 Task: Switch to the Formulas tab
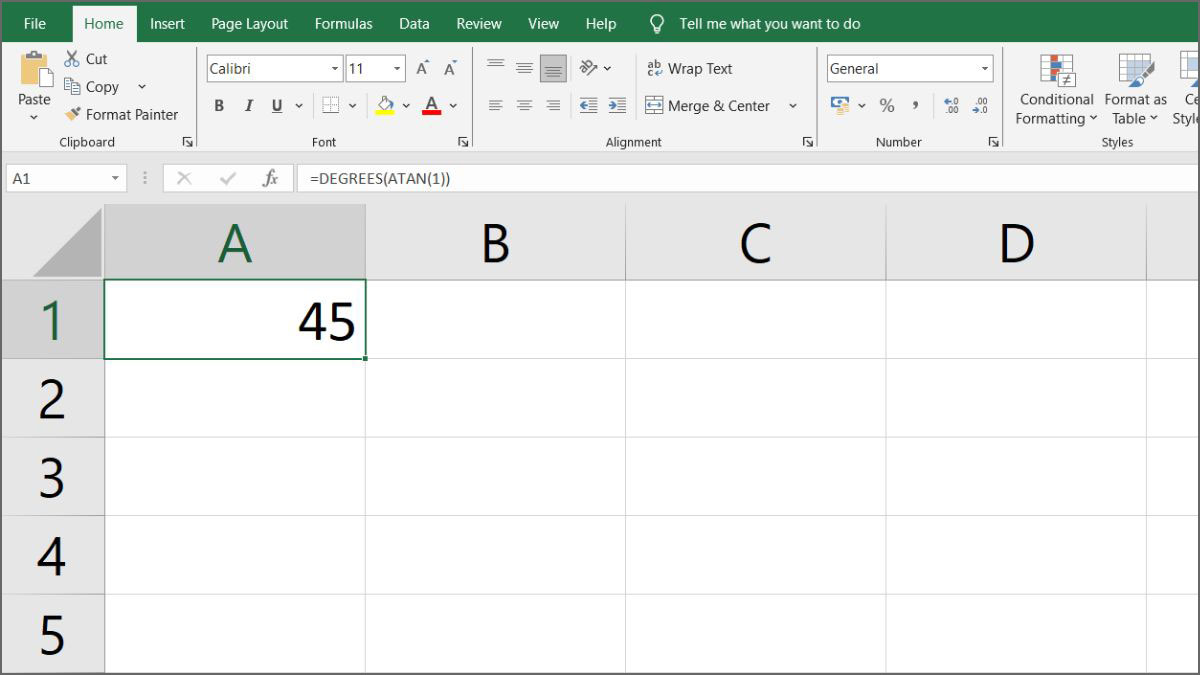click(343, 23)
